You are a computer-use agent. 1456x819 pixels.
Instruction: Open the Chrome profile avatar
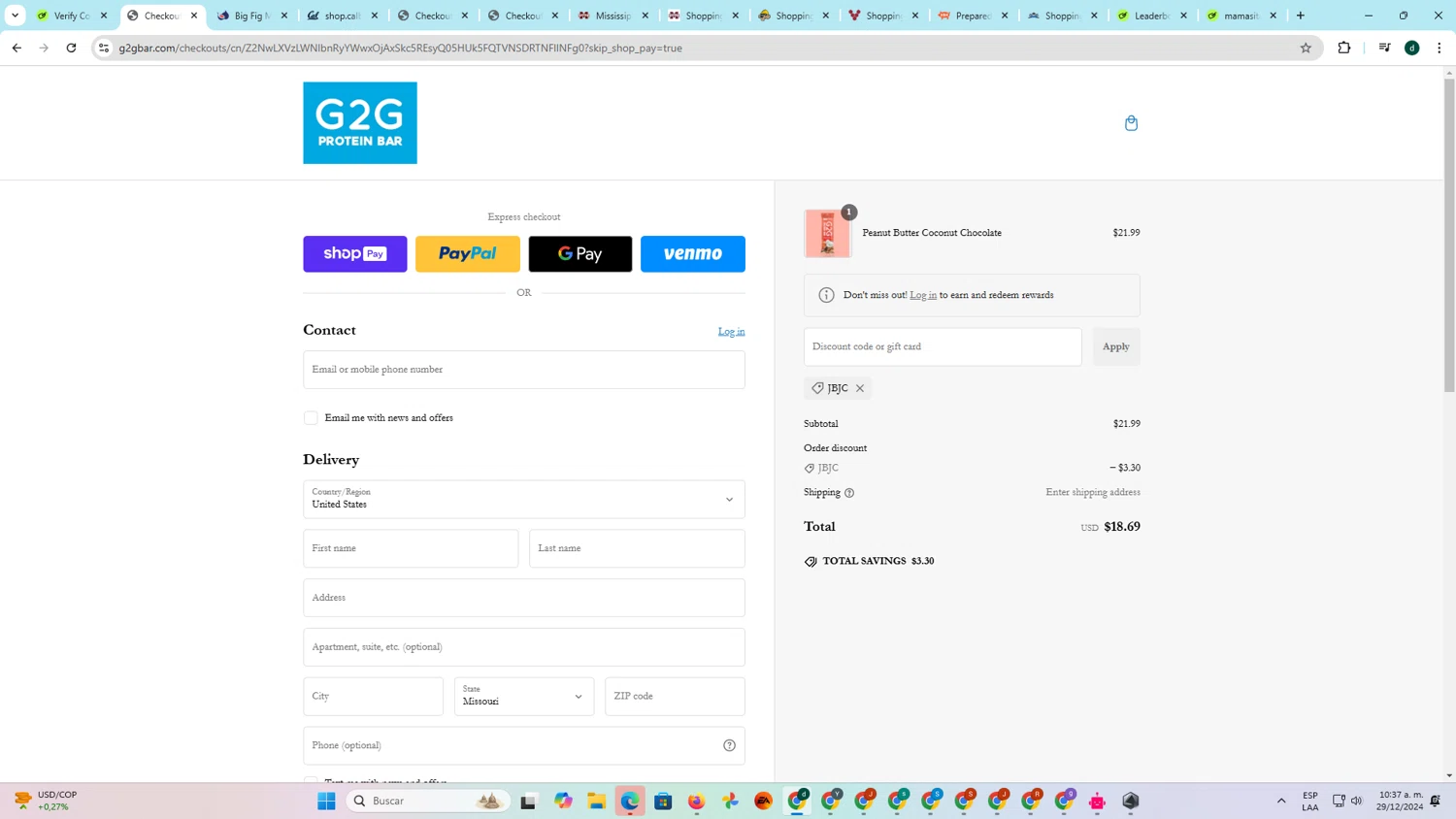coord(1412,48)
